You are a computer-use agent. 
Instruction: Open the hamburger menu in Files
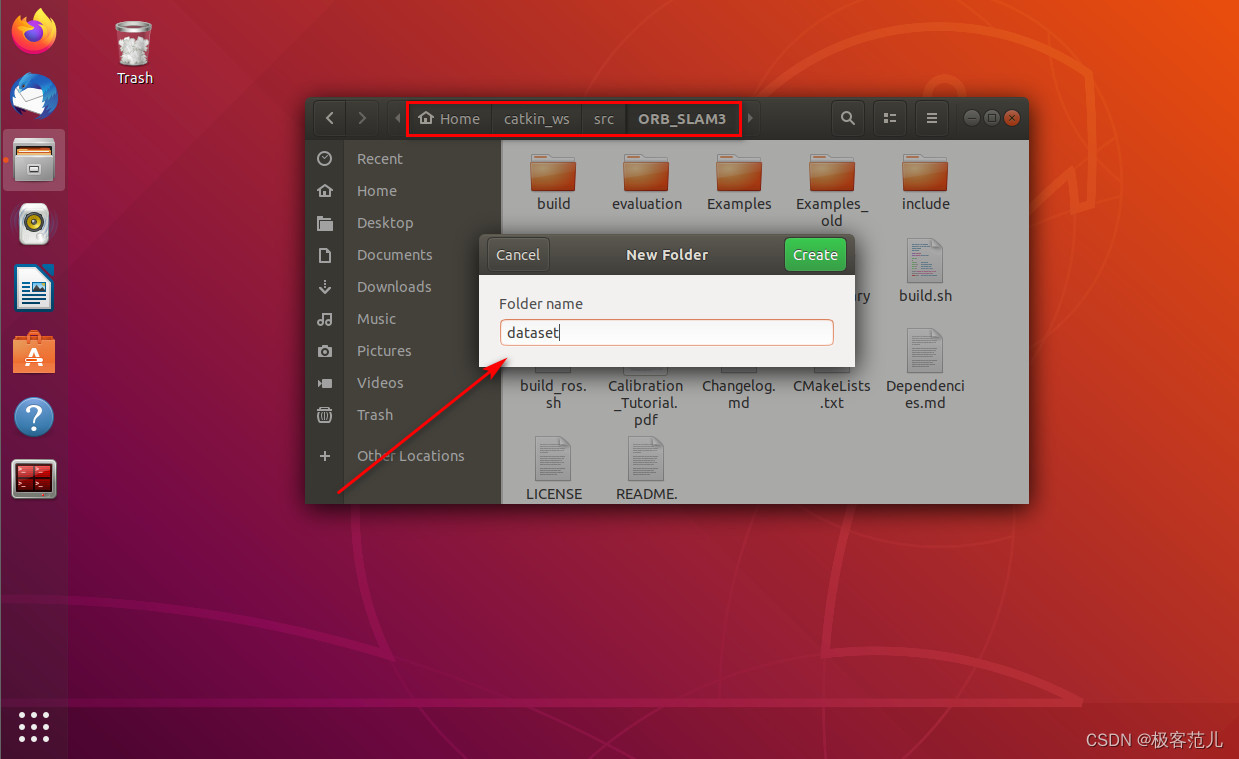(931, 118)
